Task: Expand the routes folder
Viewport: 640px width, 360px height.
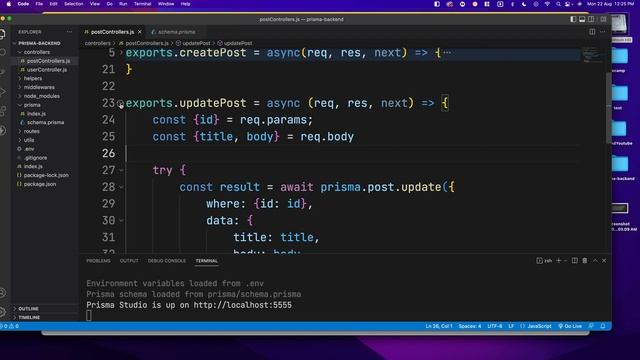Action: (31, 131)
